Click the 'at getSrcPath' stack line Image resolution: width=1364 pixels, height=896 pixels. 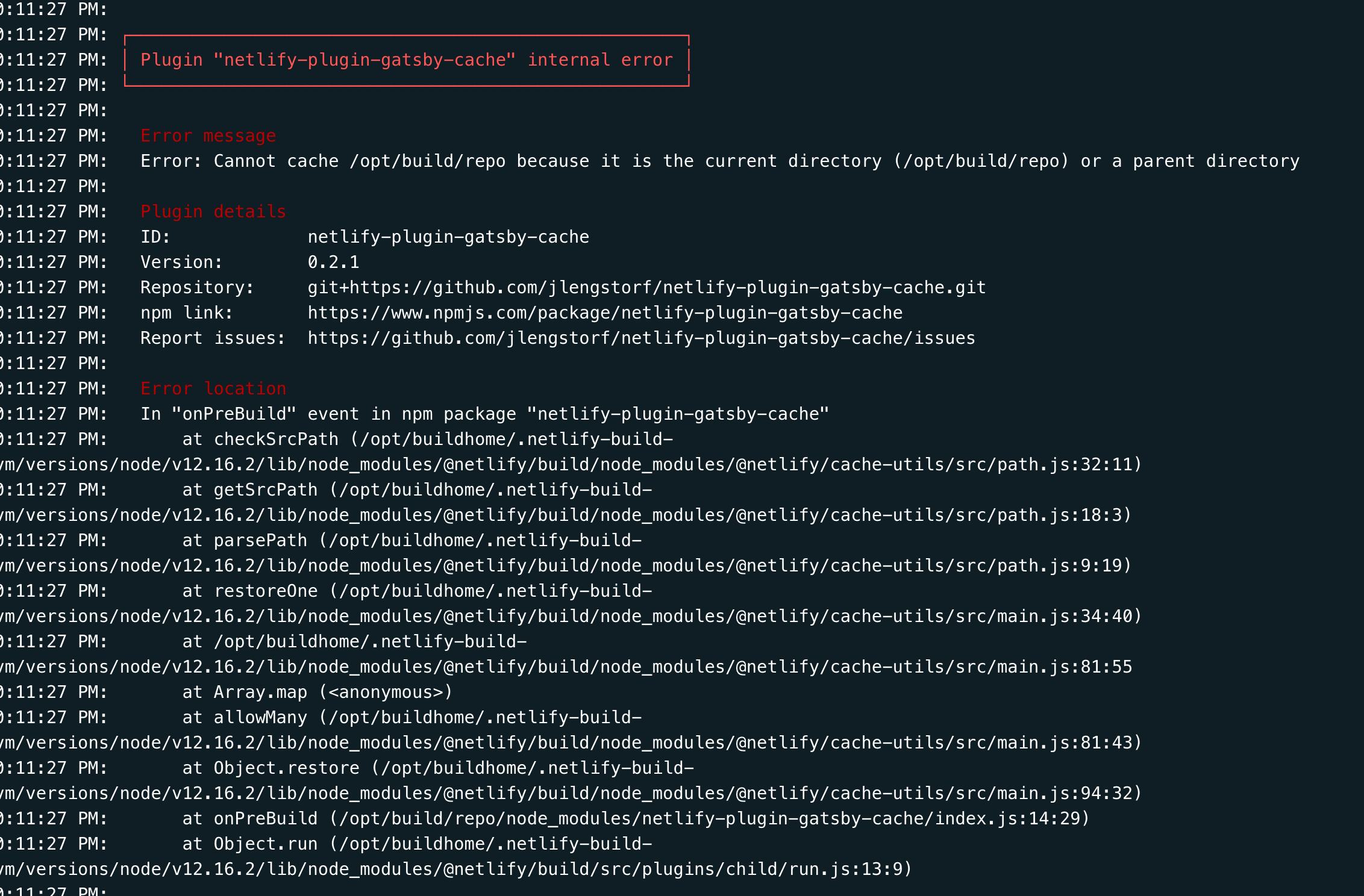pyautogui.click(x=417, y=490)
